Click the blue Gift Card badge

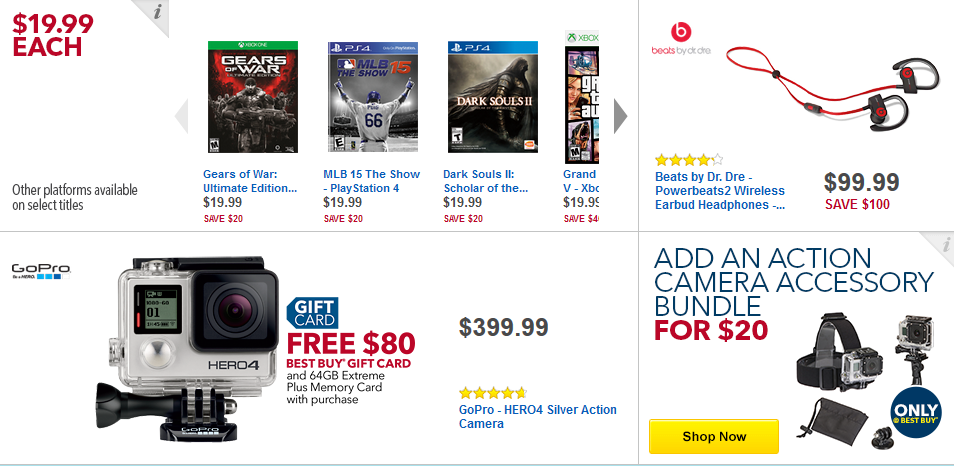point(312,313)
